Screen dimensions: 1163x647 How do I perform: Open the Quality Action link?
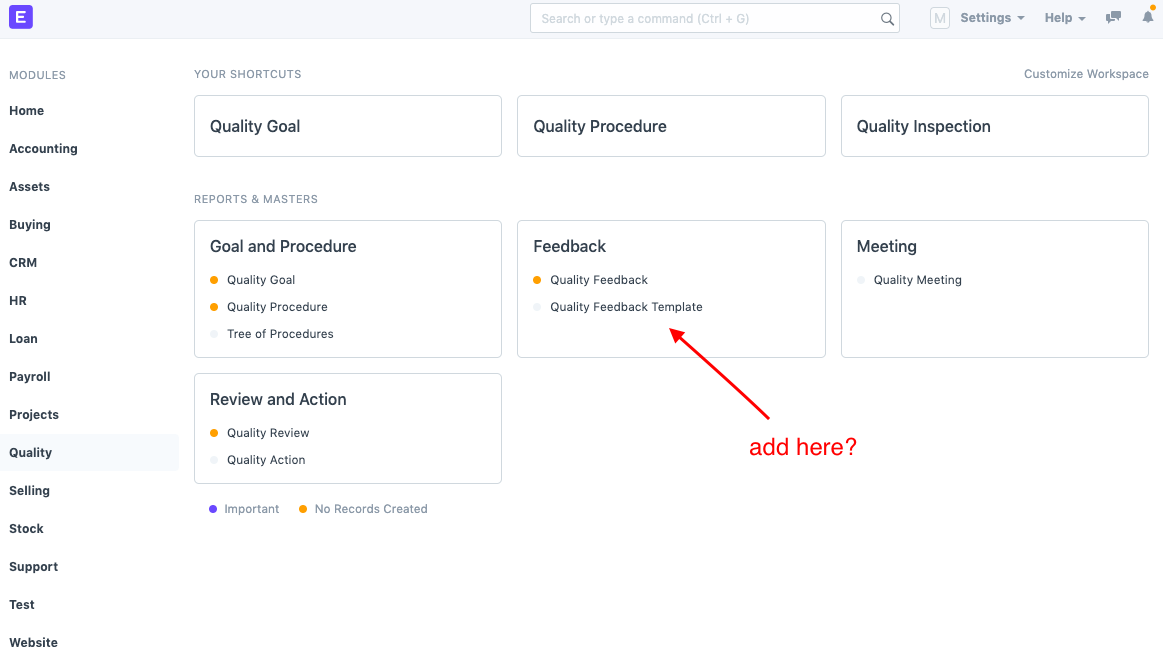(266, 460)
